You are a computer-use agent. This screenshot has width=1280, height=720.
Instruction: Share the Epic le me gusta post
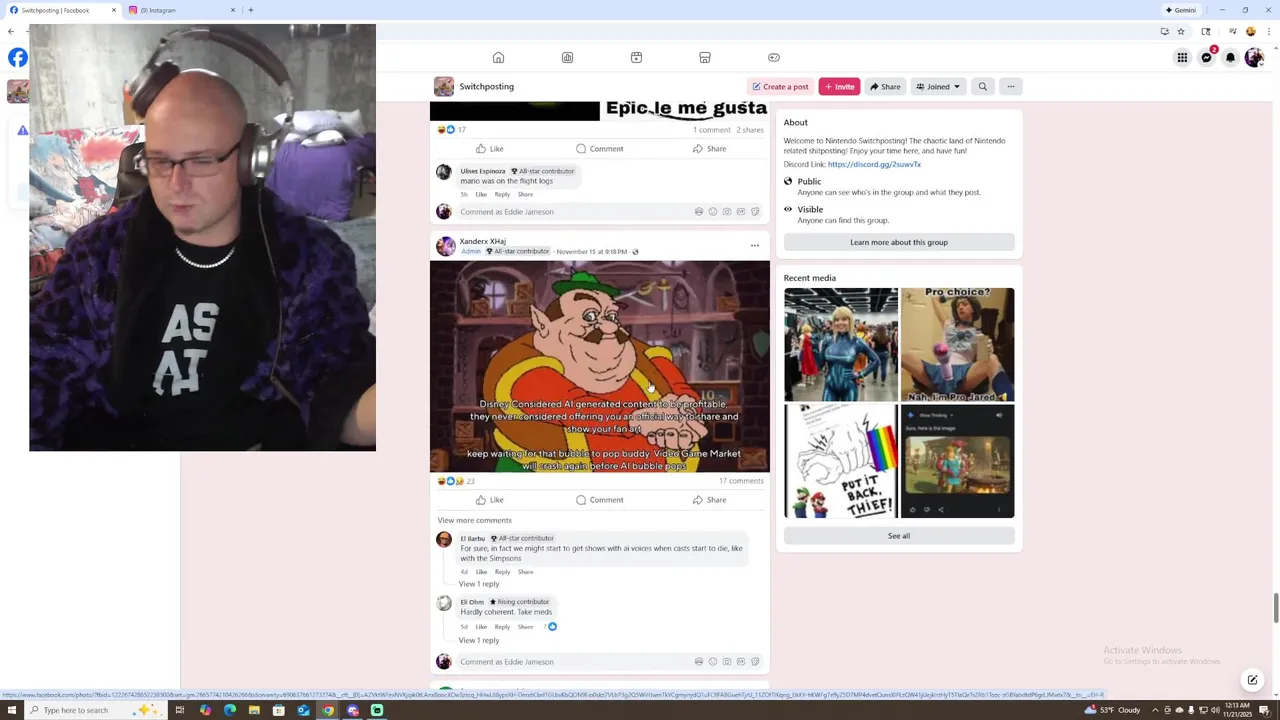[710, 149]
